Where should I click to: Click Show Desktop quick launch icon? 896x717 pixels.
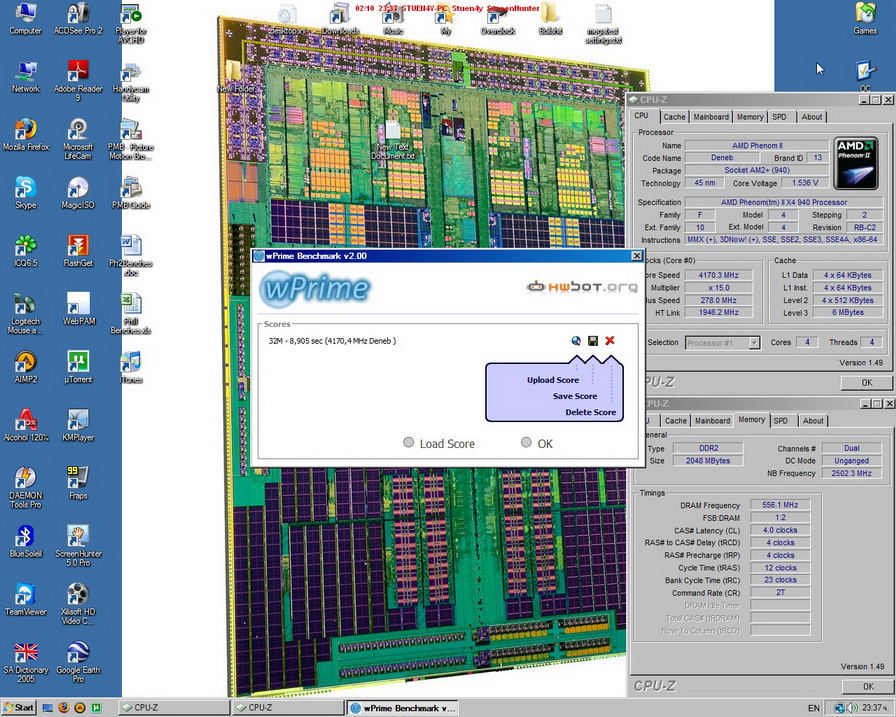[x=47, y=707]
